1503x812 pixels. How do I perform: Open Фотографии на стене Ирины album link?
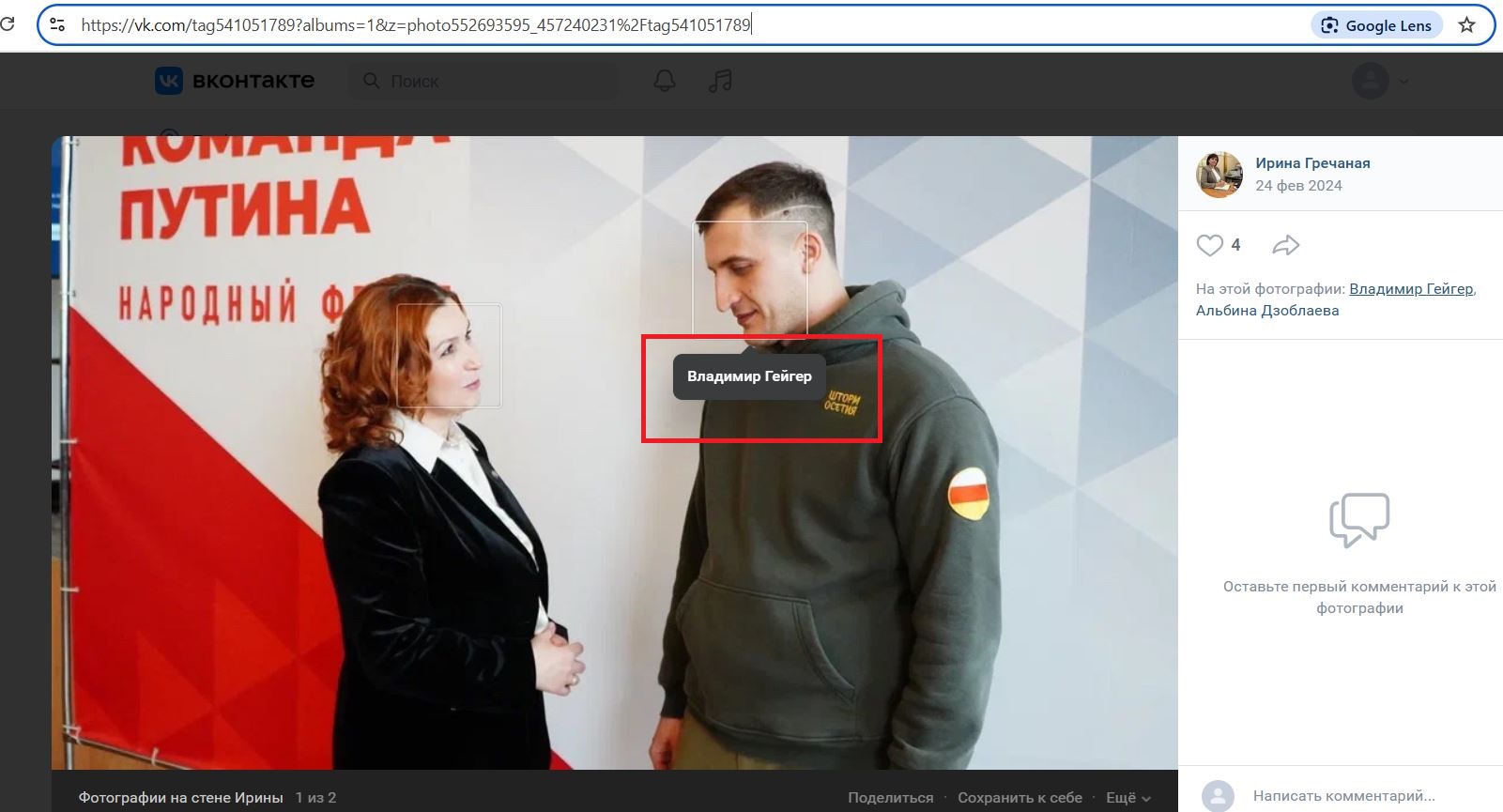click(180, 798)
